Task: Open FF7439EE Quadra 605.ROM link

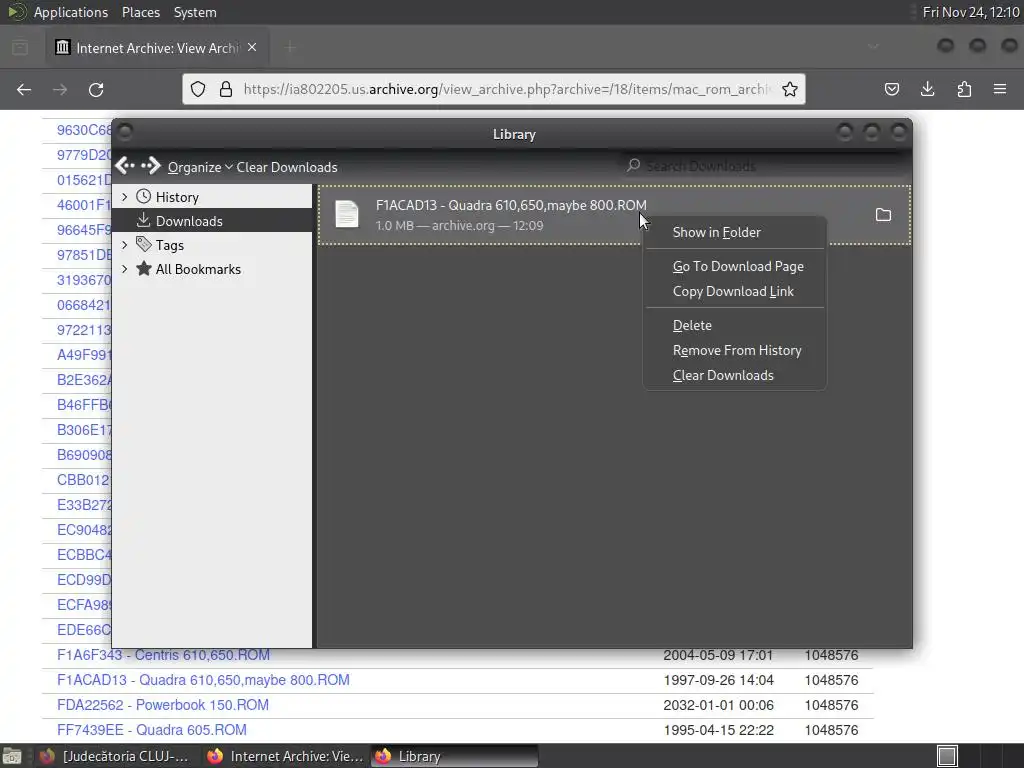Action: 152,729
